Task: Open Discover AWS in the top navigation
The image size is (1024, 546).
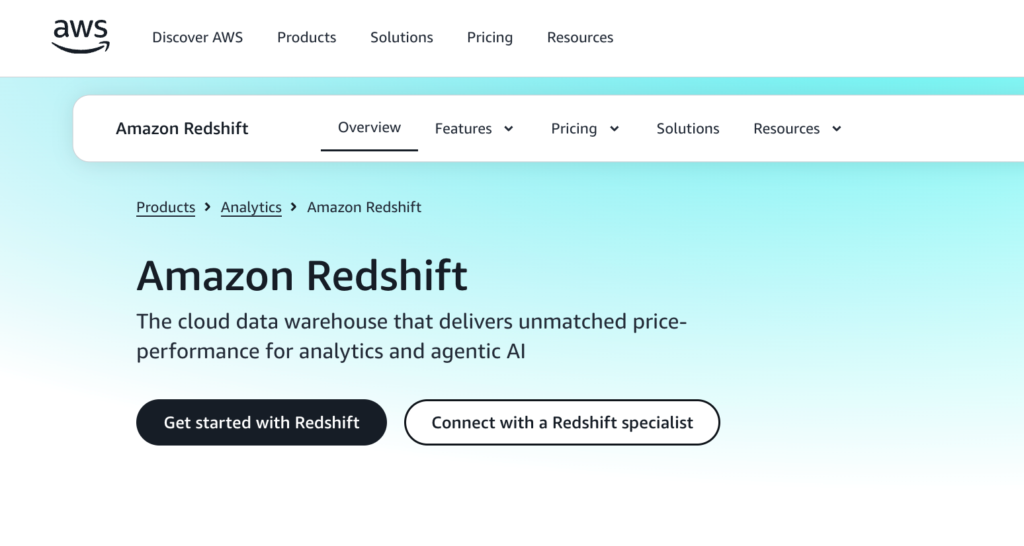Action: click(197, 38)
